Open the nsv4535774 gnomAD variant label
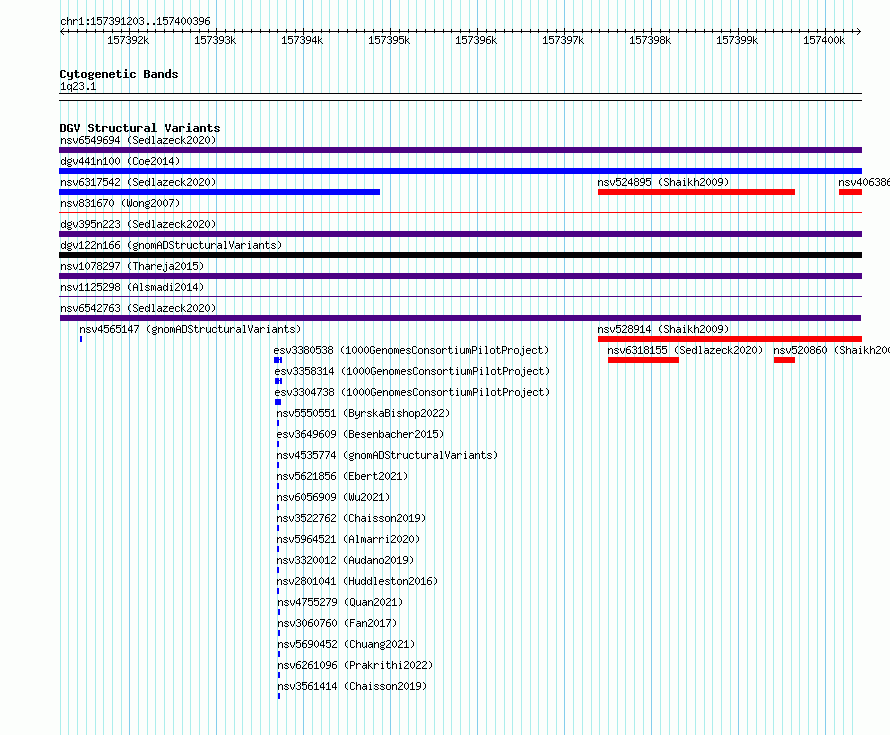 point(387,455)
